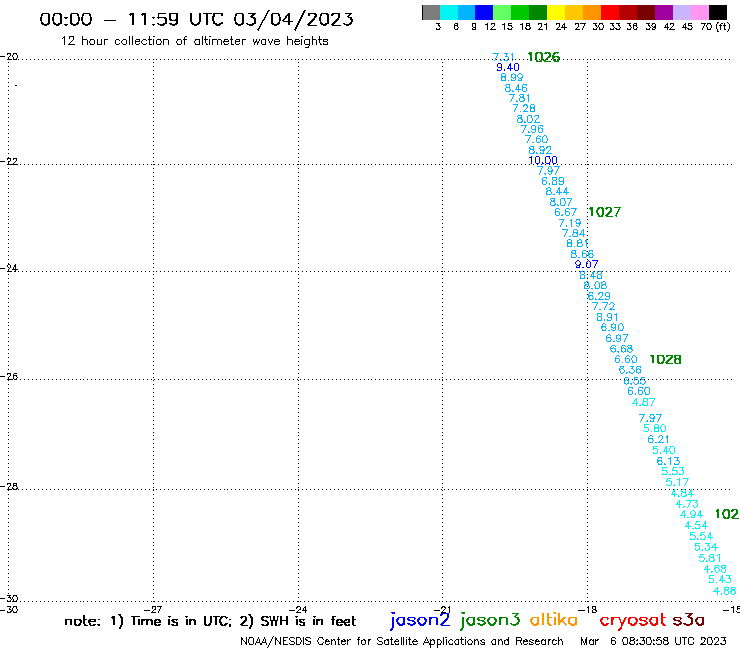
Task: Select the 8.44 measurement
Action: (x=557, y=191)
